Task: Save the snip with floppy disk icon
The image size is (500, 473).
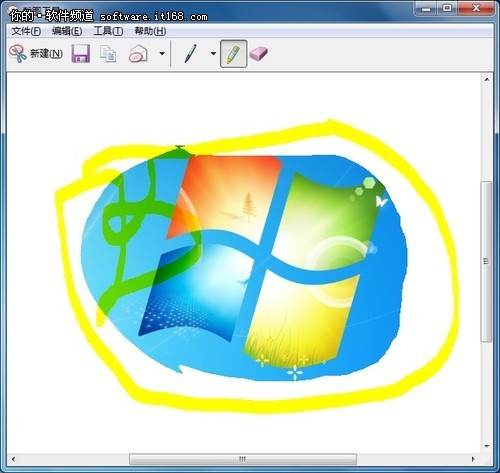Action: coord(81,53)
